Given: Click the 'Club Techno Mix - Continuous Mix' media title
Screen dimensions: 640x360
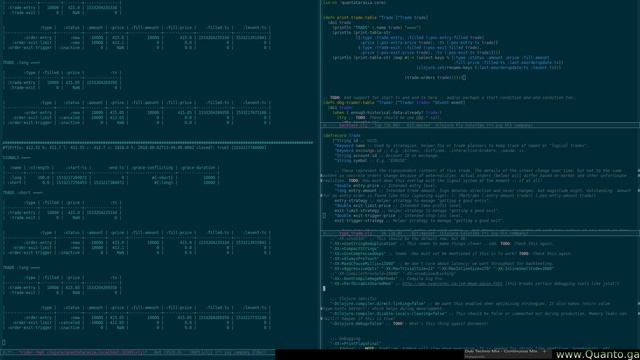Looking at the screenshot, I should [x=500, y=351].
